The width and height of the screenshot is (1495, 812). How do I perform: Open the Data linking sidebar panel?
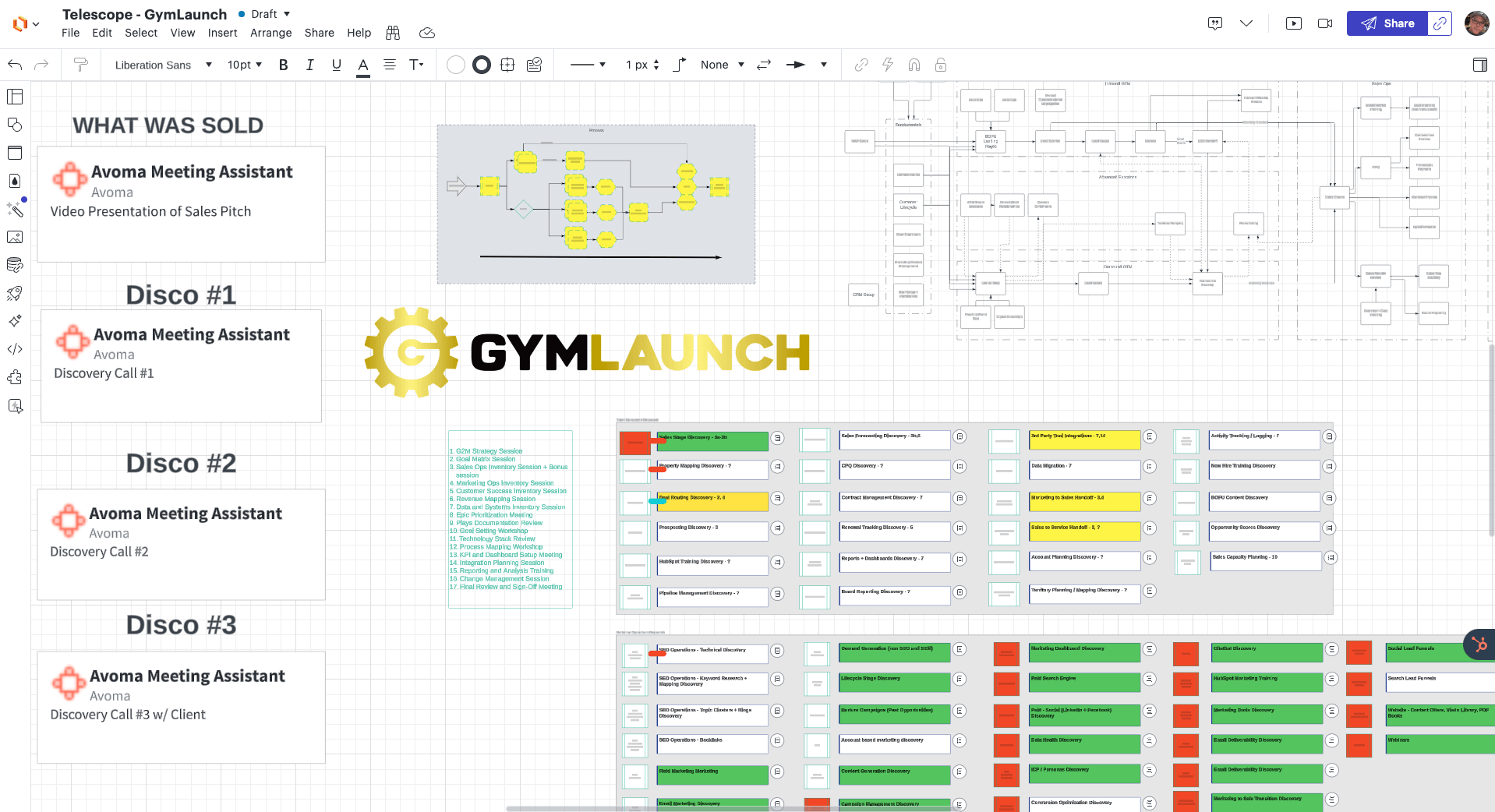(x=15, y=265)
